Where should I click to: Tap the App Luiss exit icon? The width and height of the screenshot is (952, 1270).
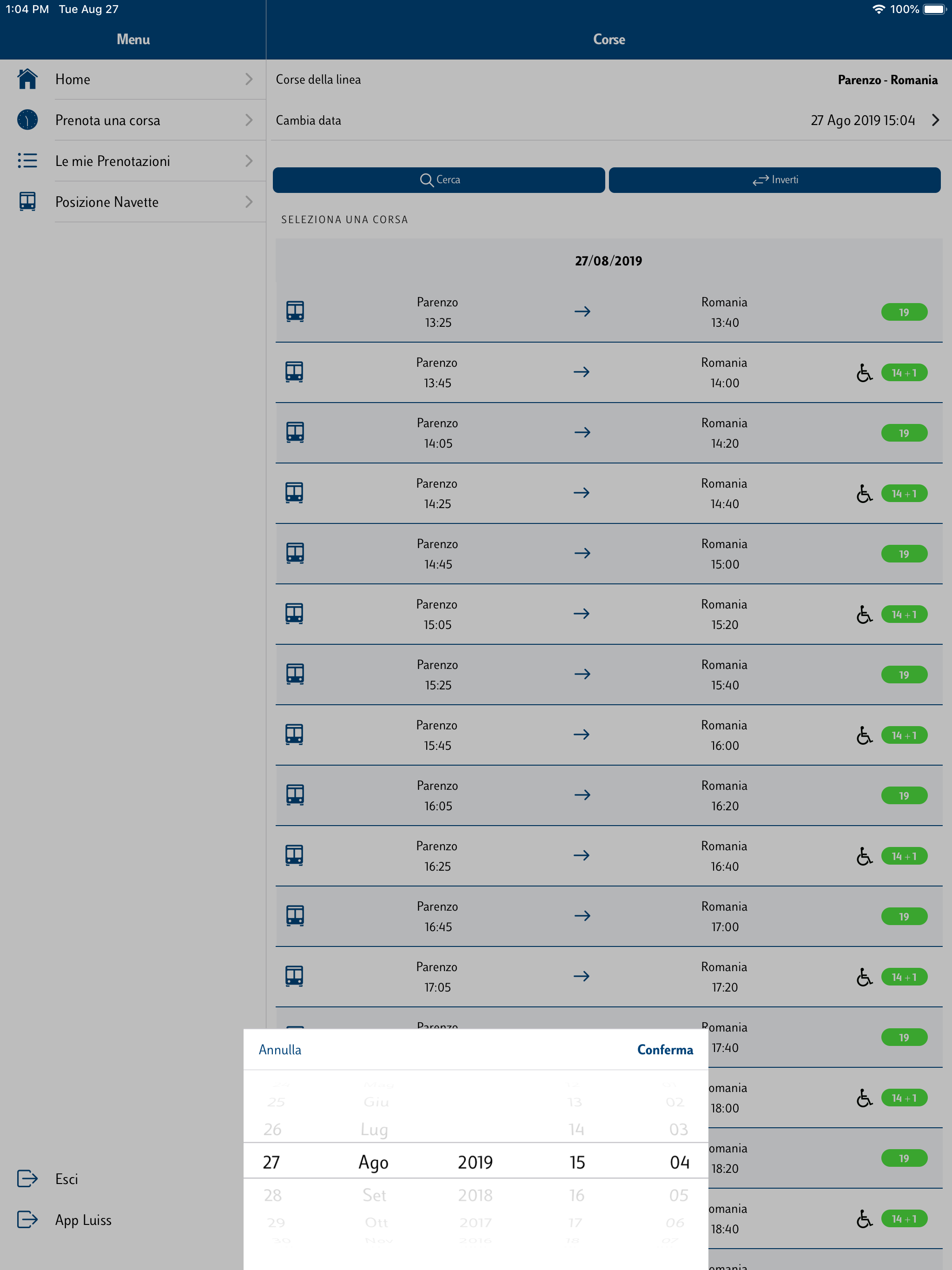point(27,1219)
